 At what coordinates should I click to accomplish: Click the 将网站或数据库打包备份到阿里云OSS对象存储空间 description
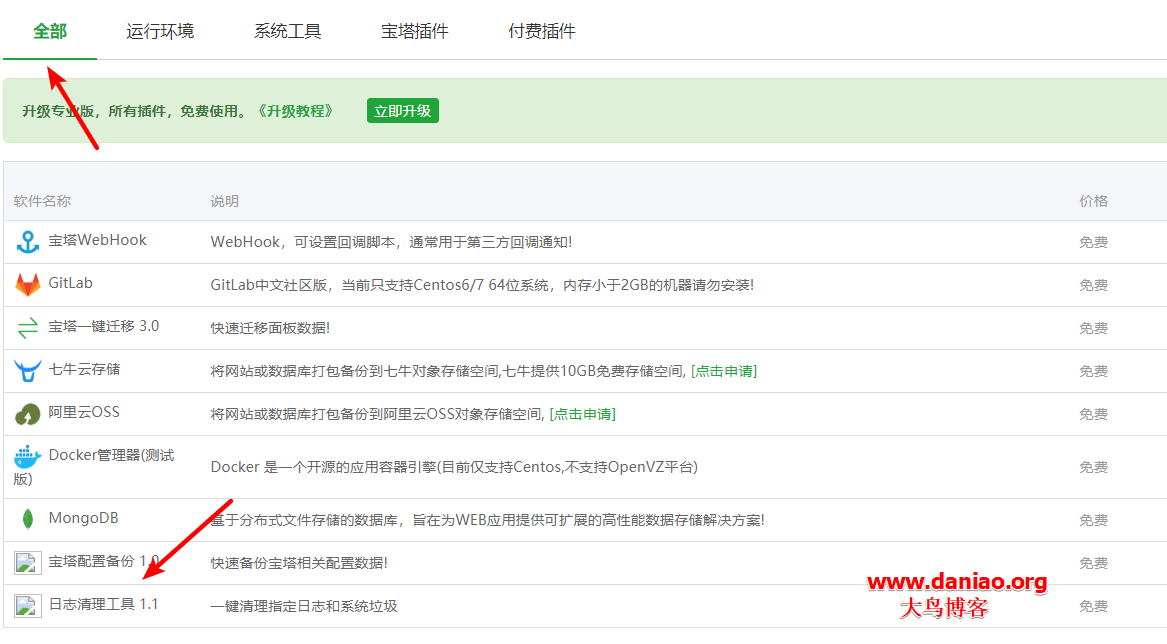377,414
